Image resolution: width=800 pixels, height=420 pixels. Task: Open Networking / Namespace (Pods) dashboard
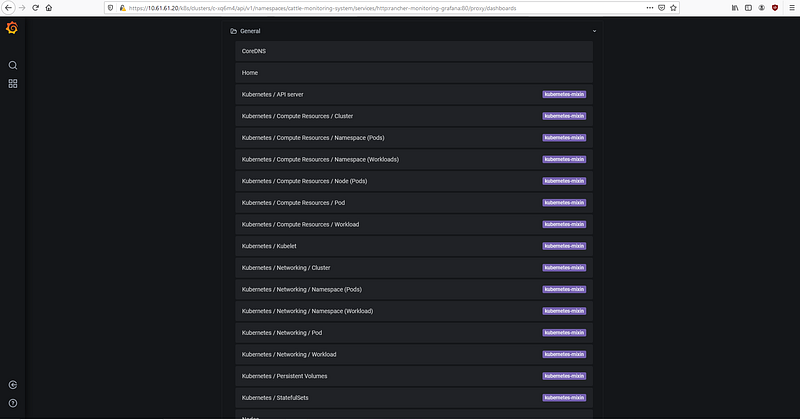[x=414, y=289]
